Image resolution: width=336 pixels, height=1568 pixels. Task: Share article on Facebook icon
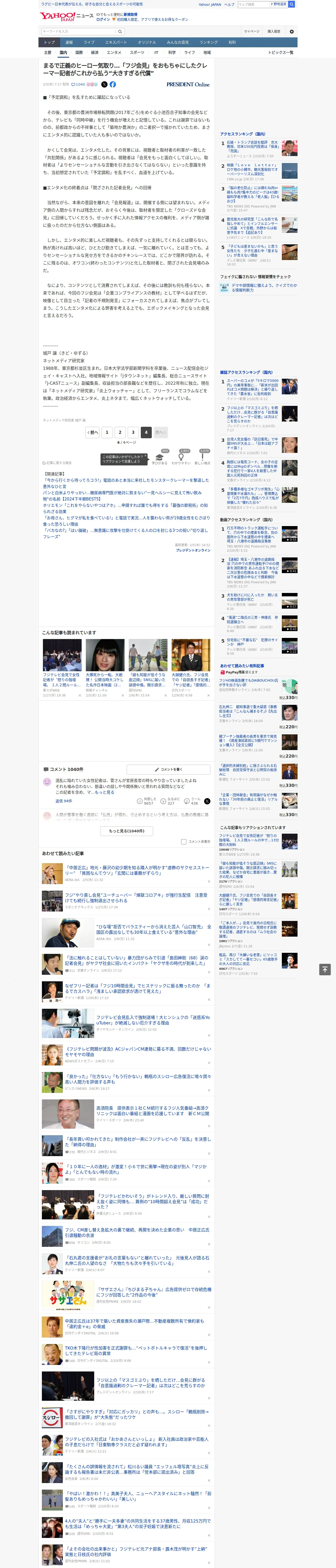[x=113, y=85]
